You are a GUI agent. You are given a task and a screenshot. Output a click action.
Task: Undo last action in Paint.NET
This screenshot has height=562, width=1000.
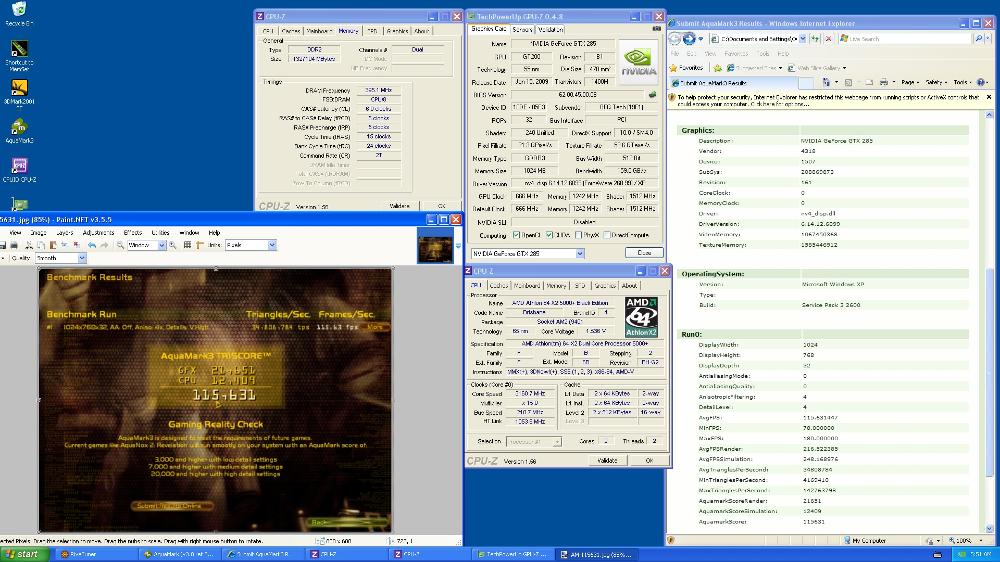(92, 245)
